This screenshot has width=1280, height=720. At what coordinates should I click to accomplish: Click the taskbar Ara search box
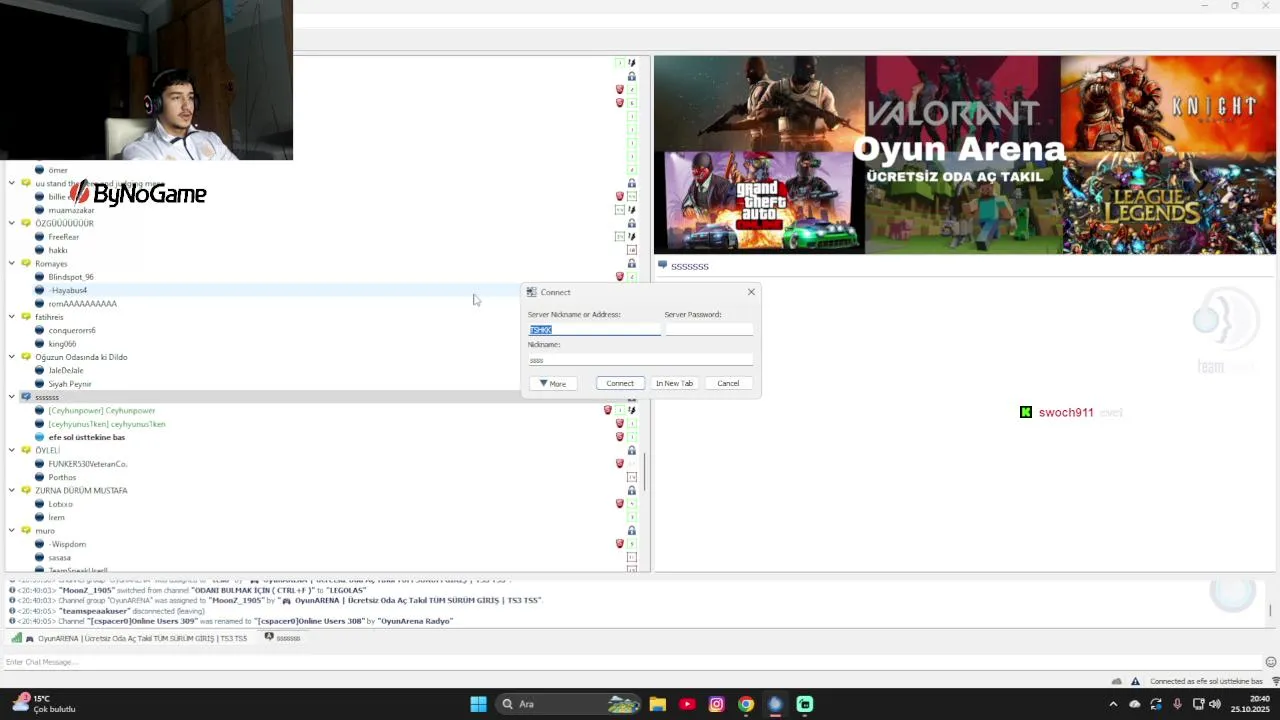click(x=568, y=704)
